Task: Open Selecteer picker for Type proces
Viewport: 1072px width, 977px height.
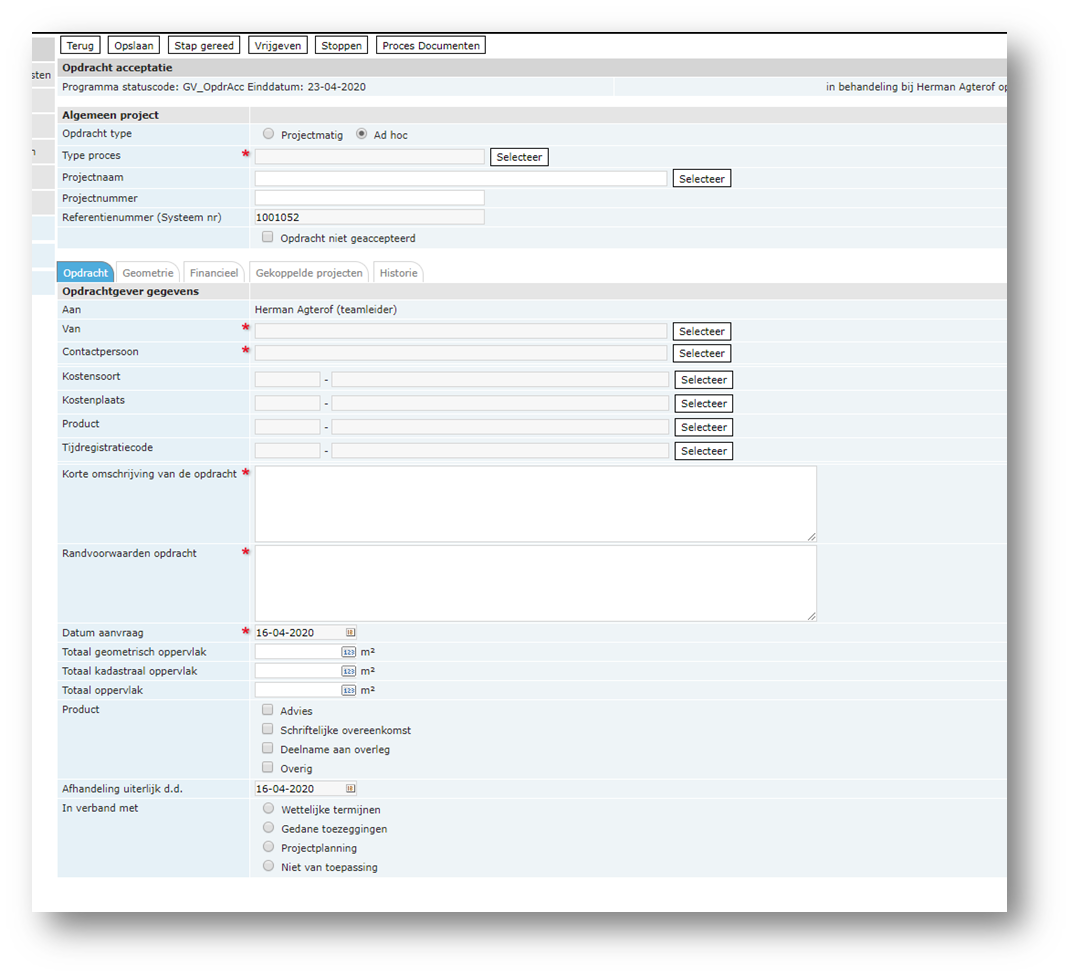Action: point(519,157)
